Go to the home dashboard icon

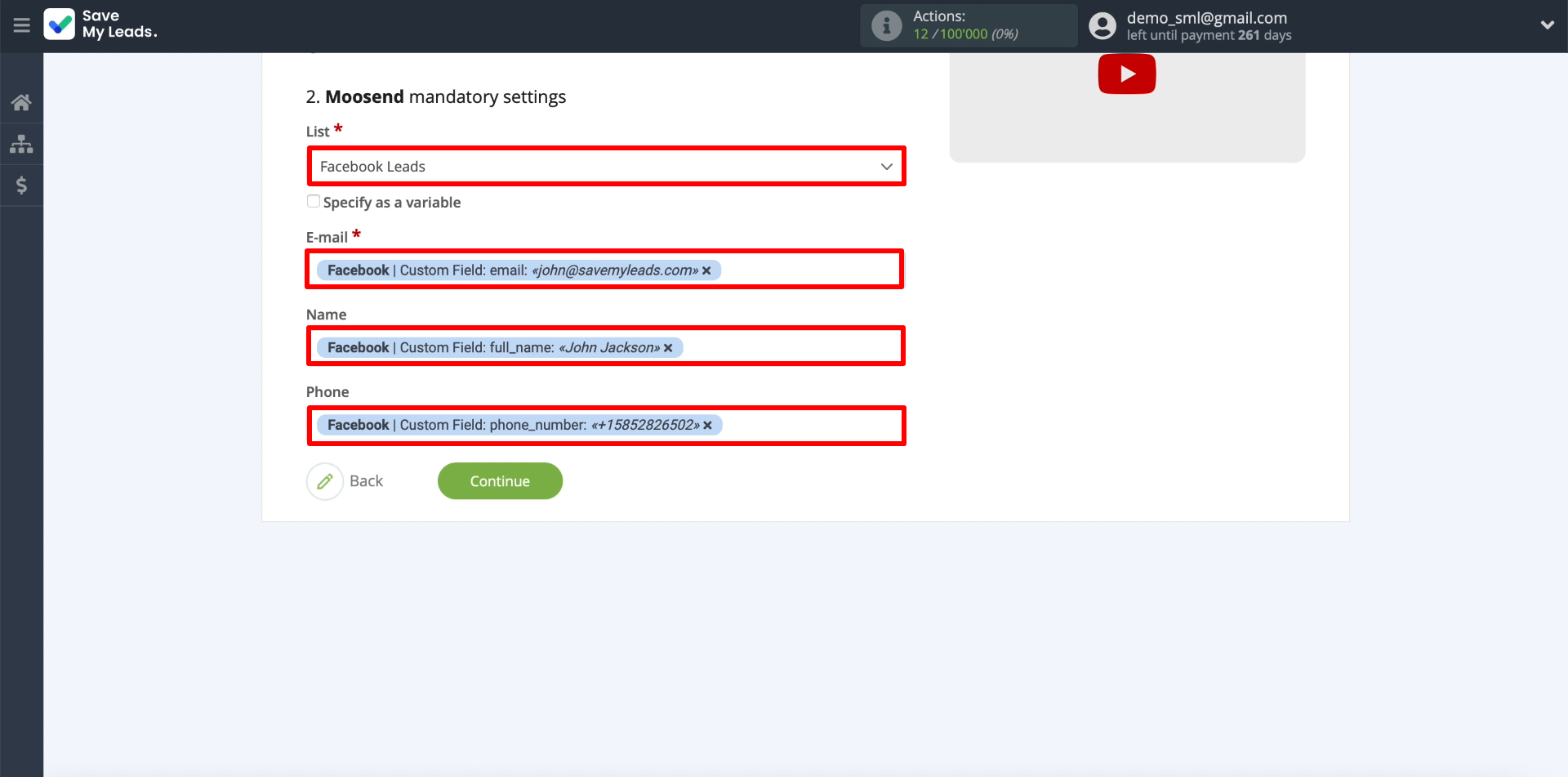pyautogui.click(x=21, y=102)
